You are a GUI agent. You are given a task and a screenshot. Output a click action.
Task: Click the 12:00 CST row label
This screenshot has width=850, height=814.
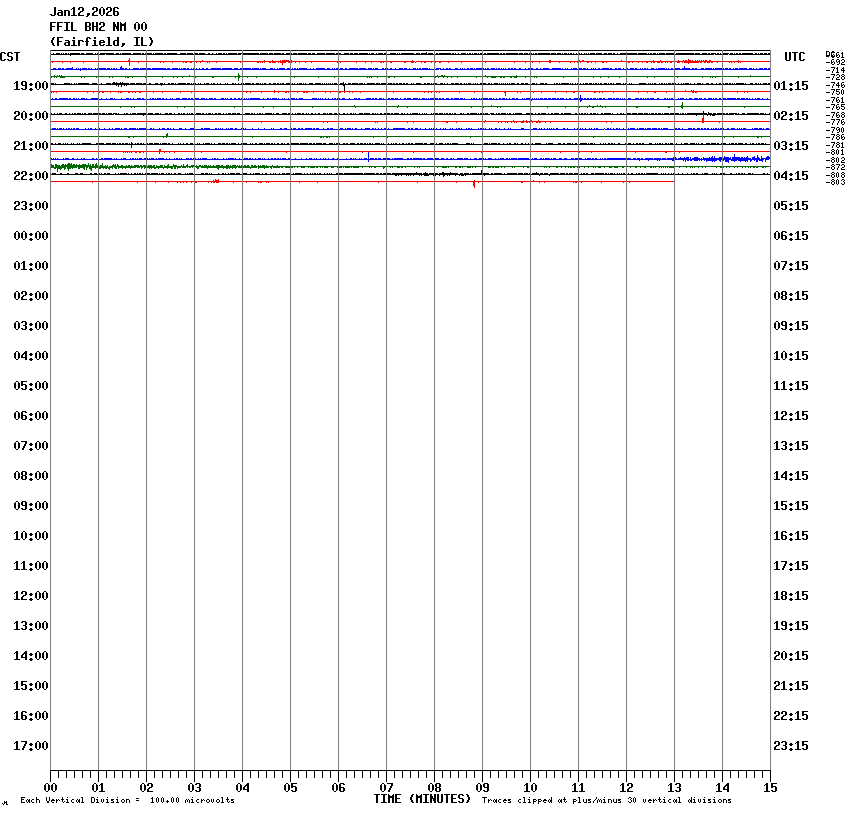click(31, 596)
